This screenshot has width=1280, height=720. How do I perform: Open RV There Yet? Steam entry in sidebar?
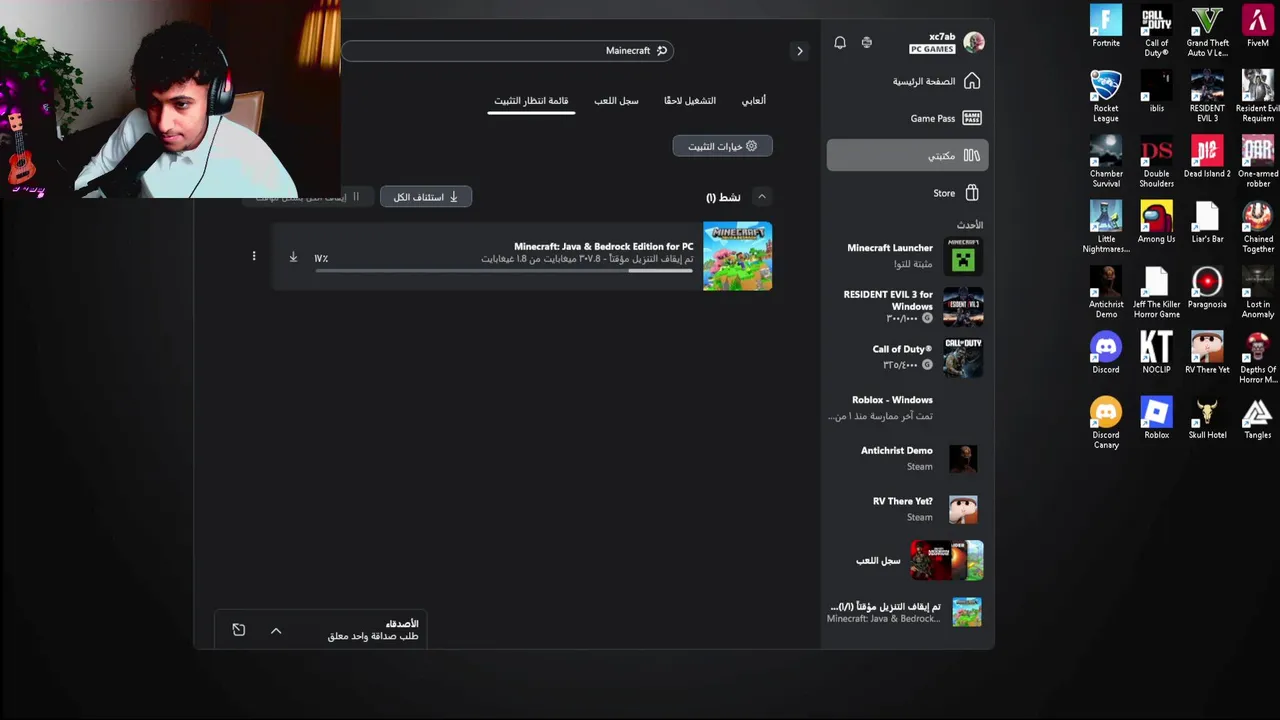pyautogui.click(x=907, y=509)
